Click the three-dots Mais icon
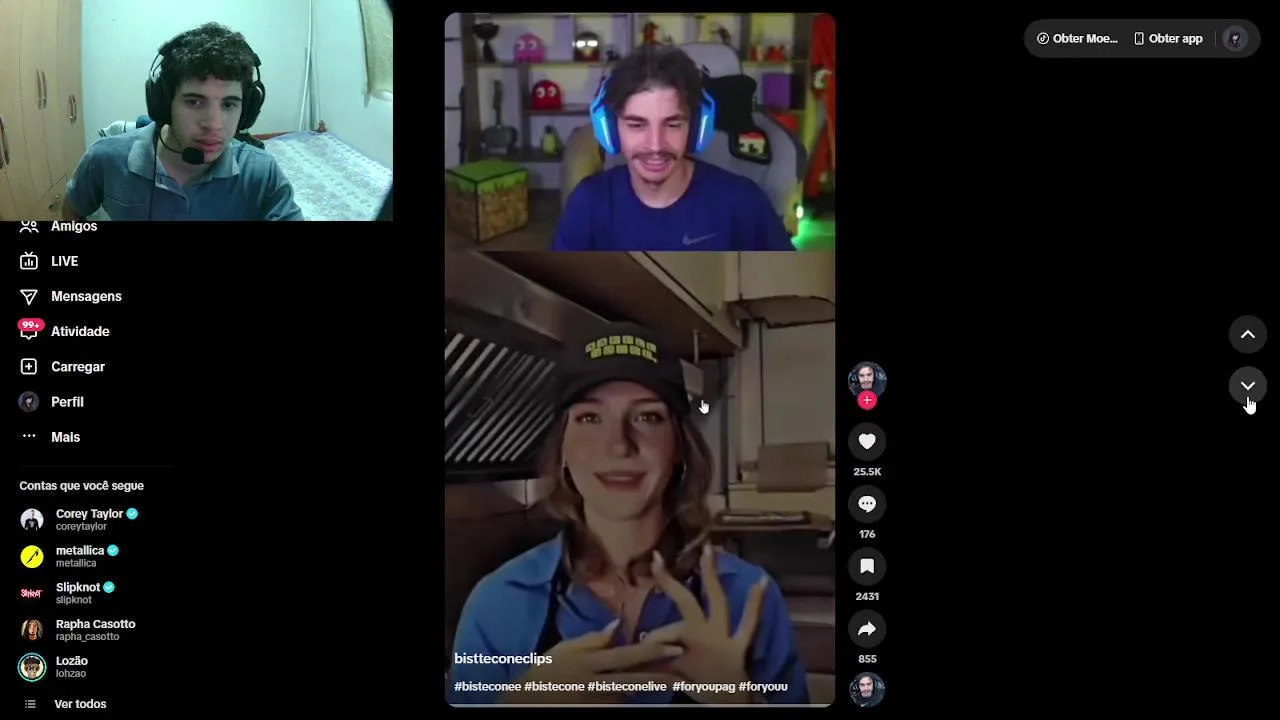The image size is (1280, 720). [x=29, y=437]
